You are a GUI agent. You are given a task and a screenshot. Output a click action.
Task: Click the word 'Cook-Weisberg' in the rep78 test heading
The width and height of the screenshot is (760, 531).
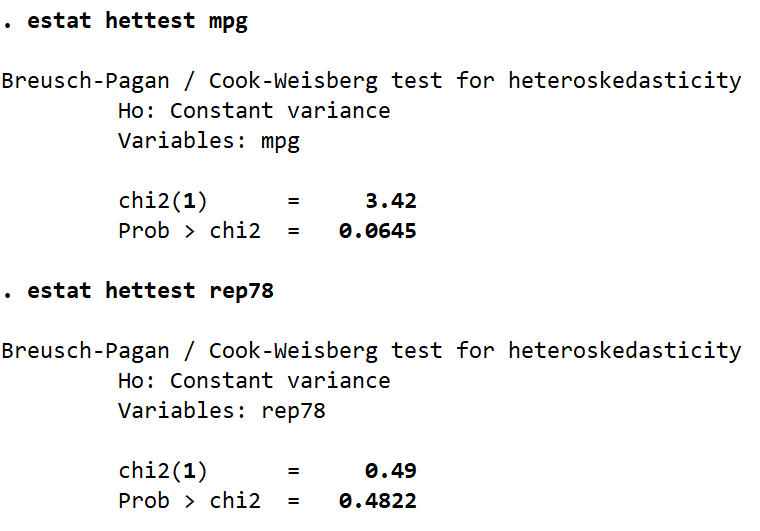(x=293, y=351)
